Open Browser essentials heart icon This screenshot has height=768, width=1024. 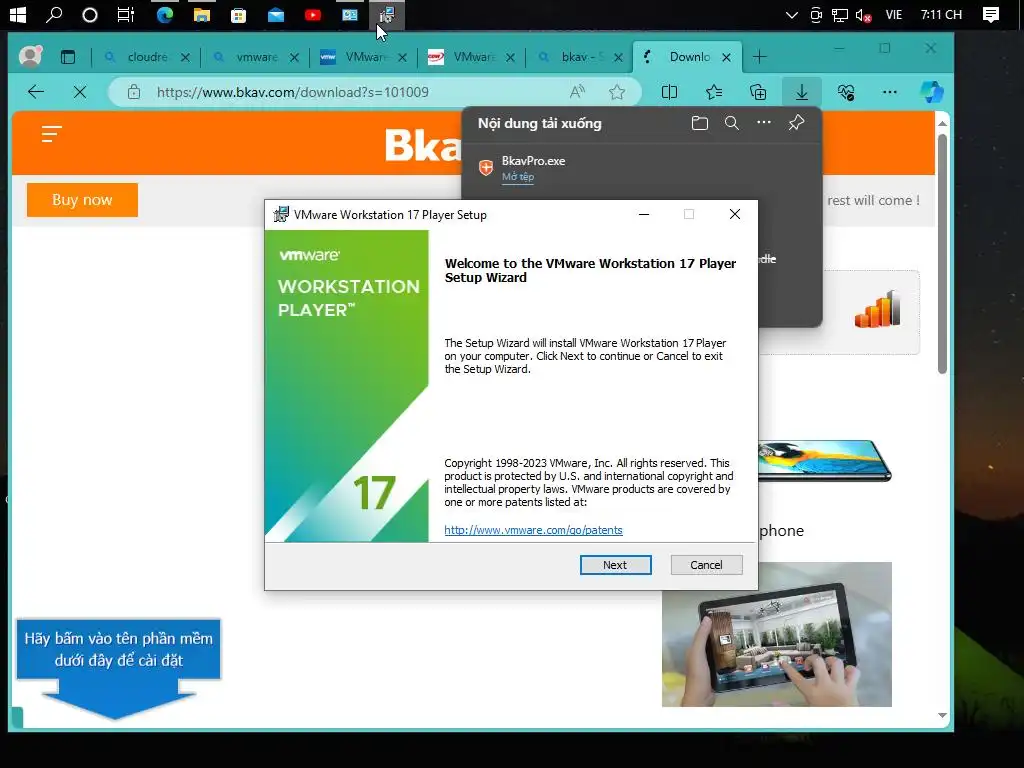coord(846,92)
